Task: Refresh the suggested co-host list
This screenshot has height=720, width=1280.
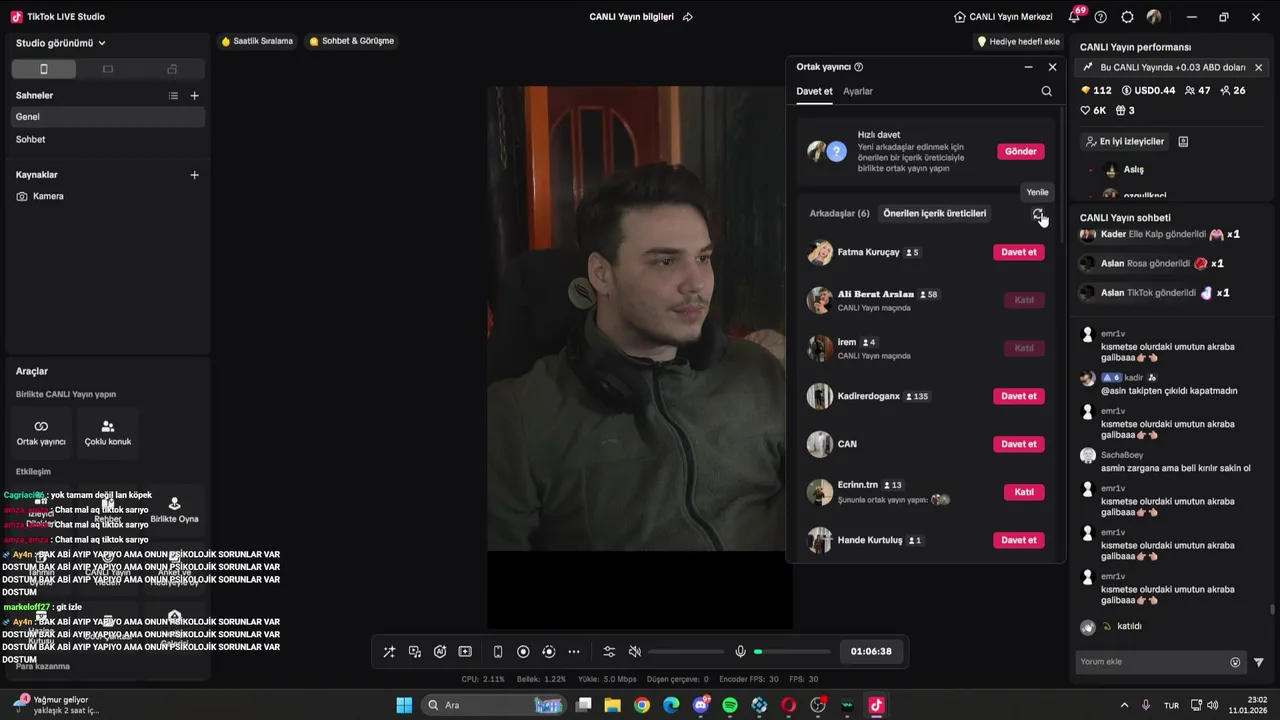Action: [1038, 214]
